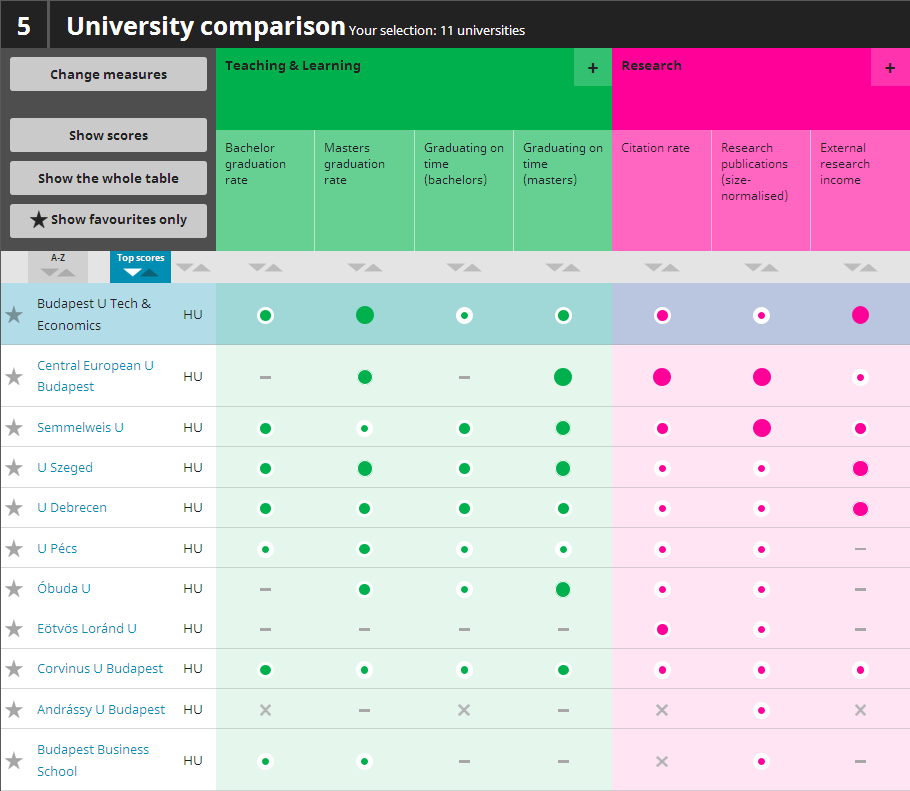Screen dimensions: 910x791
Task: Click Semmelweis U Research publications dot
Action: point(761,428)
